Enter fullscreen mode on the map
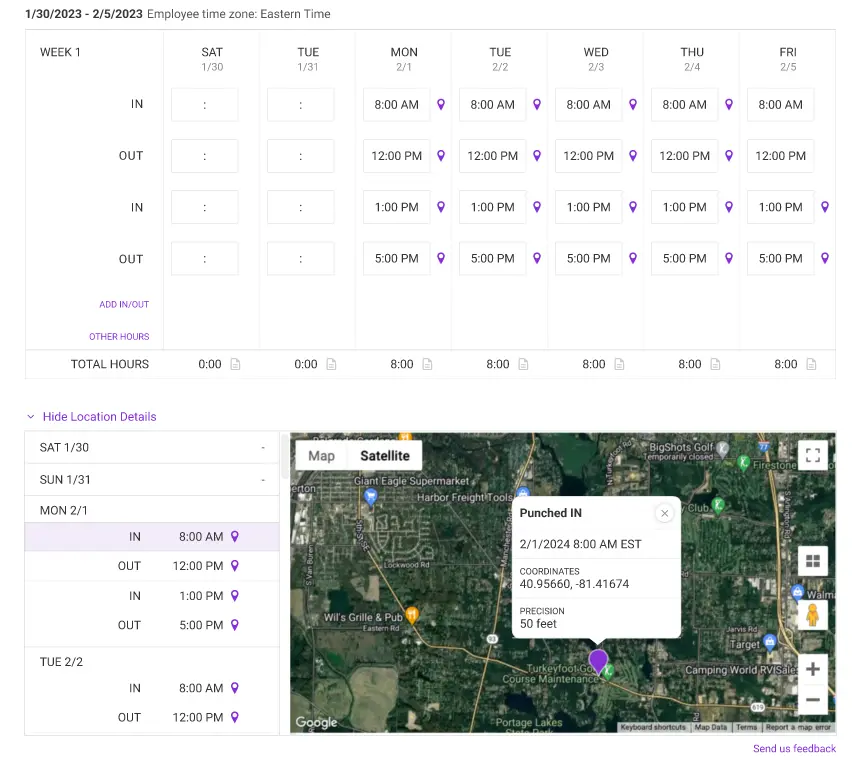The width and height of the screenshot is (866, 772). tap(813, 454)
